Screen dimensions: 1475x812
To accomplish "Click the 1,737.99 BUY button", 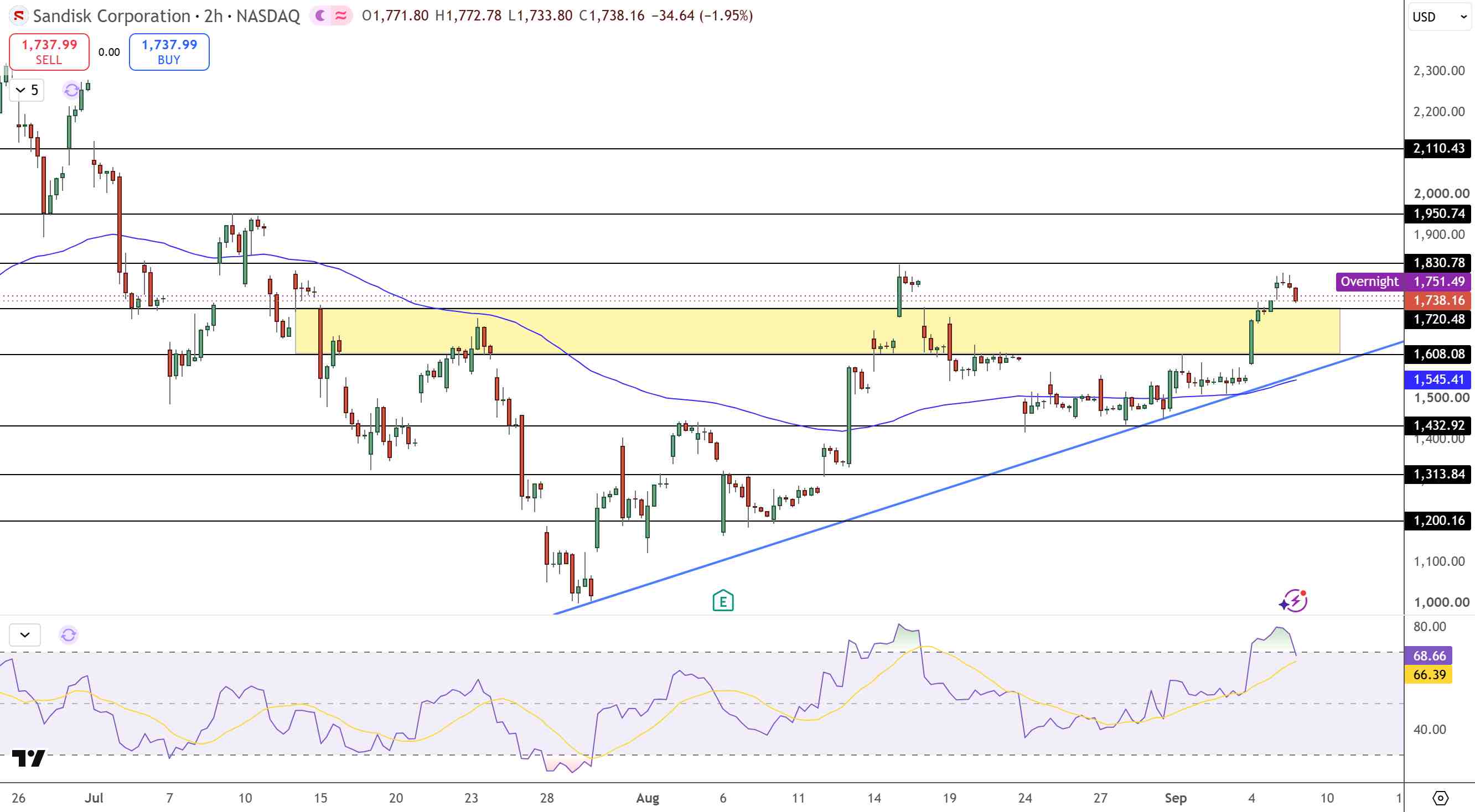I will [169, 51].
